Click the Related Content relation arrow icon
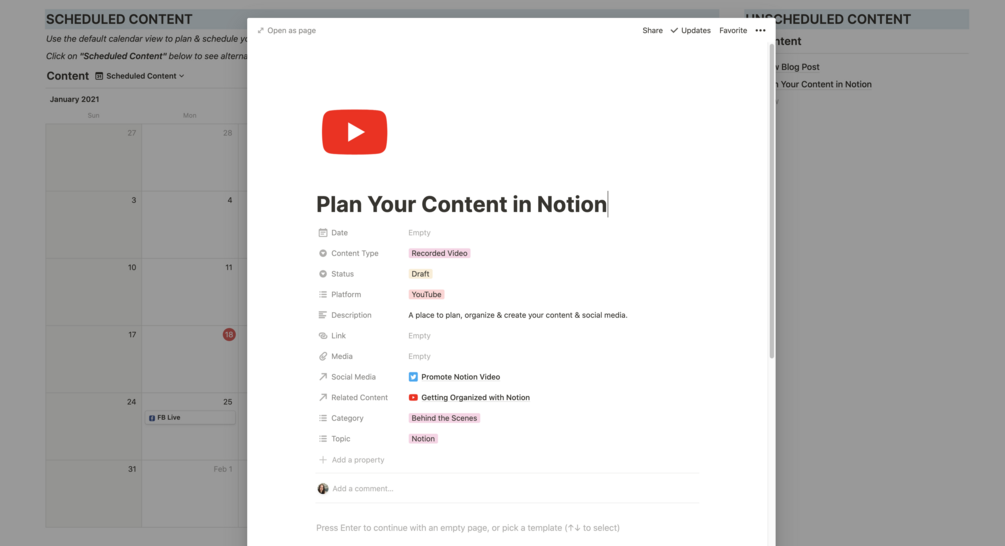This screenshot has height=546, width=1005. click(323, 397)
